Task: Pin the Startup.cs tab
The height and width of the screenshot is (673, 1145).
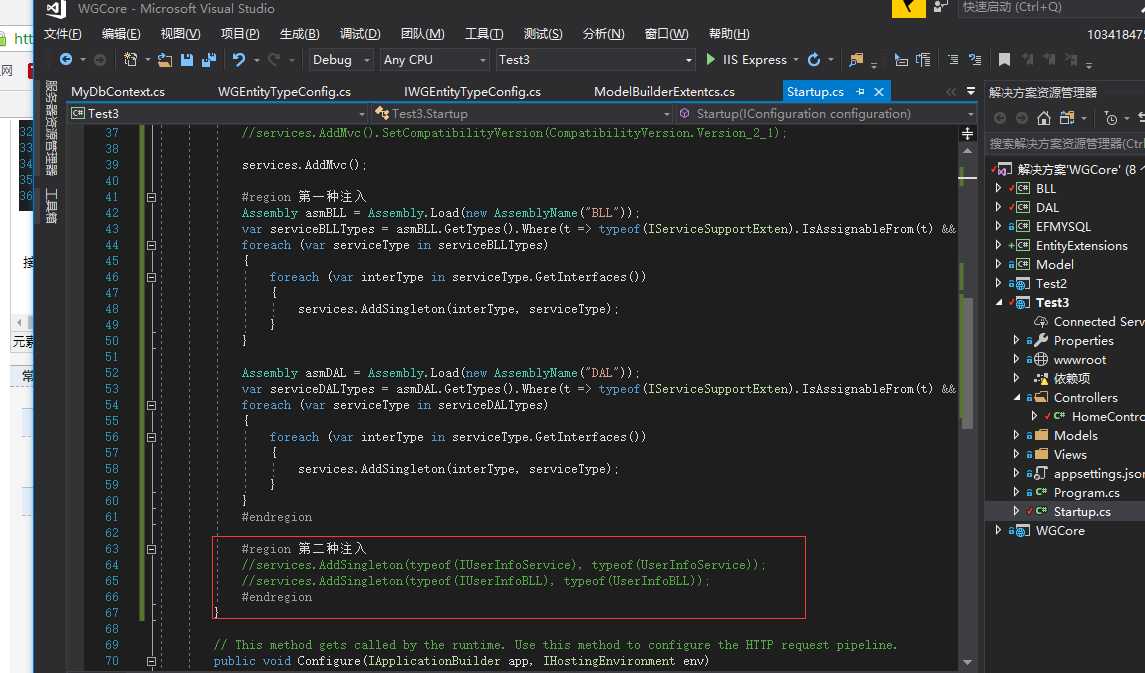Action: [860, 92]
